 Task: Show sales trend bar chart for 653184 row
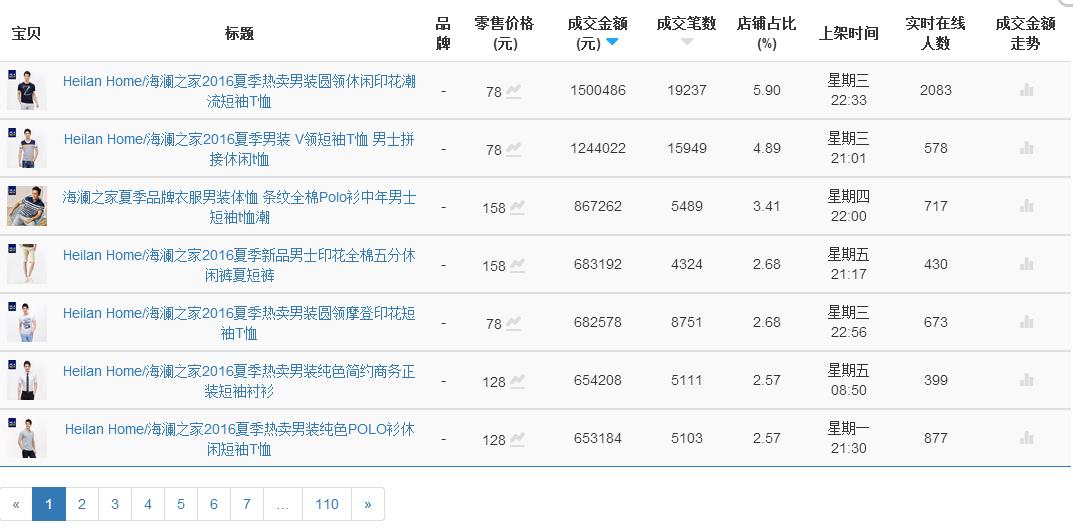1026,438
